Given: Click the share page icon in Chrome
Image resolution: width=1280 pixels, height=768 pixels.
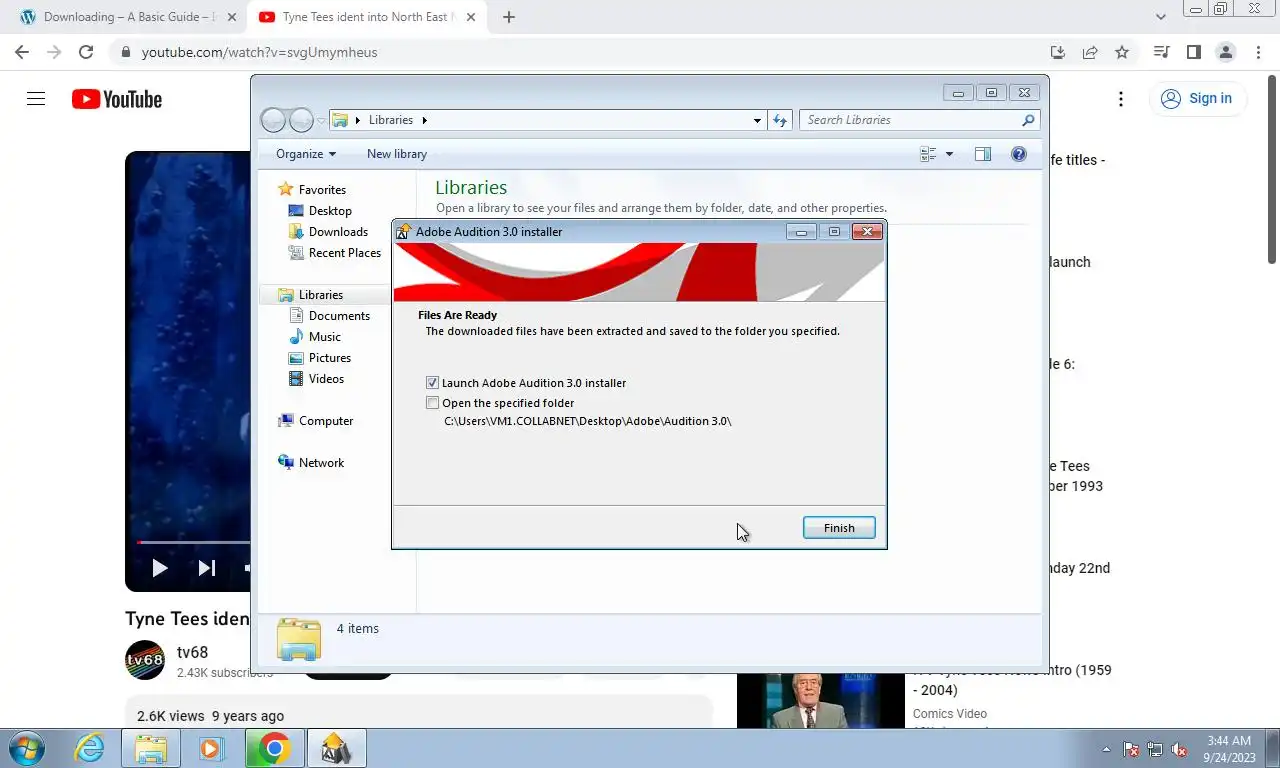Looking at the screenshot, I should pos(1090,52).
